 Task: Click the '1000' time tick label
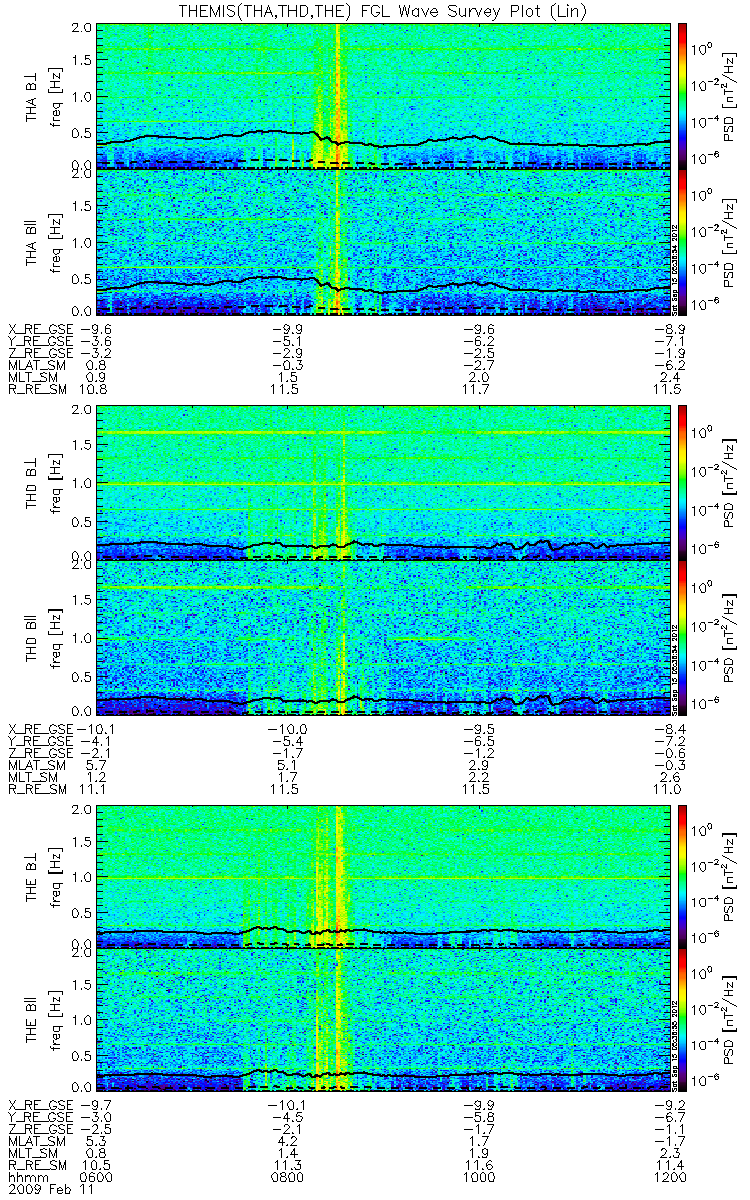(481, 1179)
